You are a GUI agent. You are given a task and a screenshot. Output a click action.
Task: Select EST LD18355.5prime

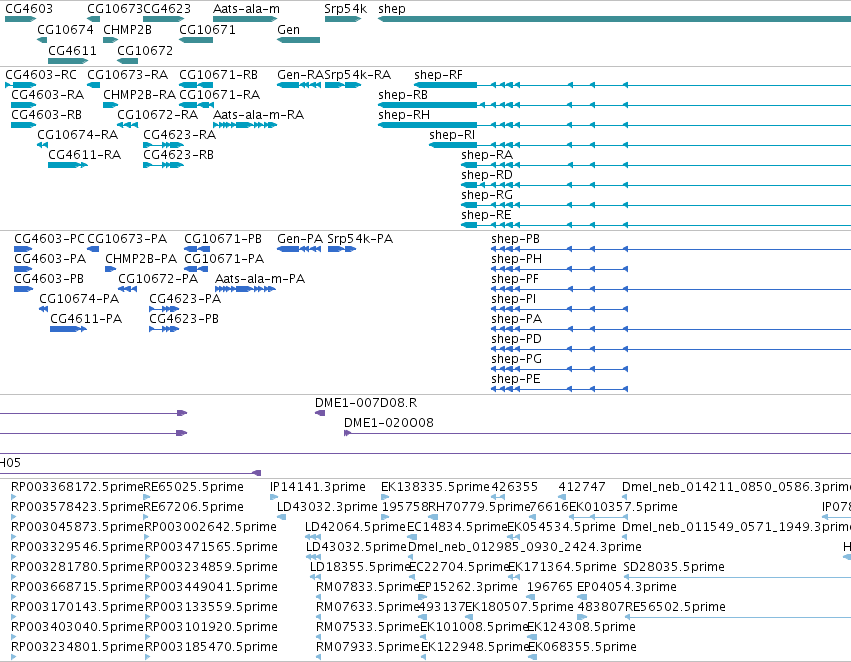point(360,568)
